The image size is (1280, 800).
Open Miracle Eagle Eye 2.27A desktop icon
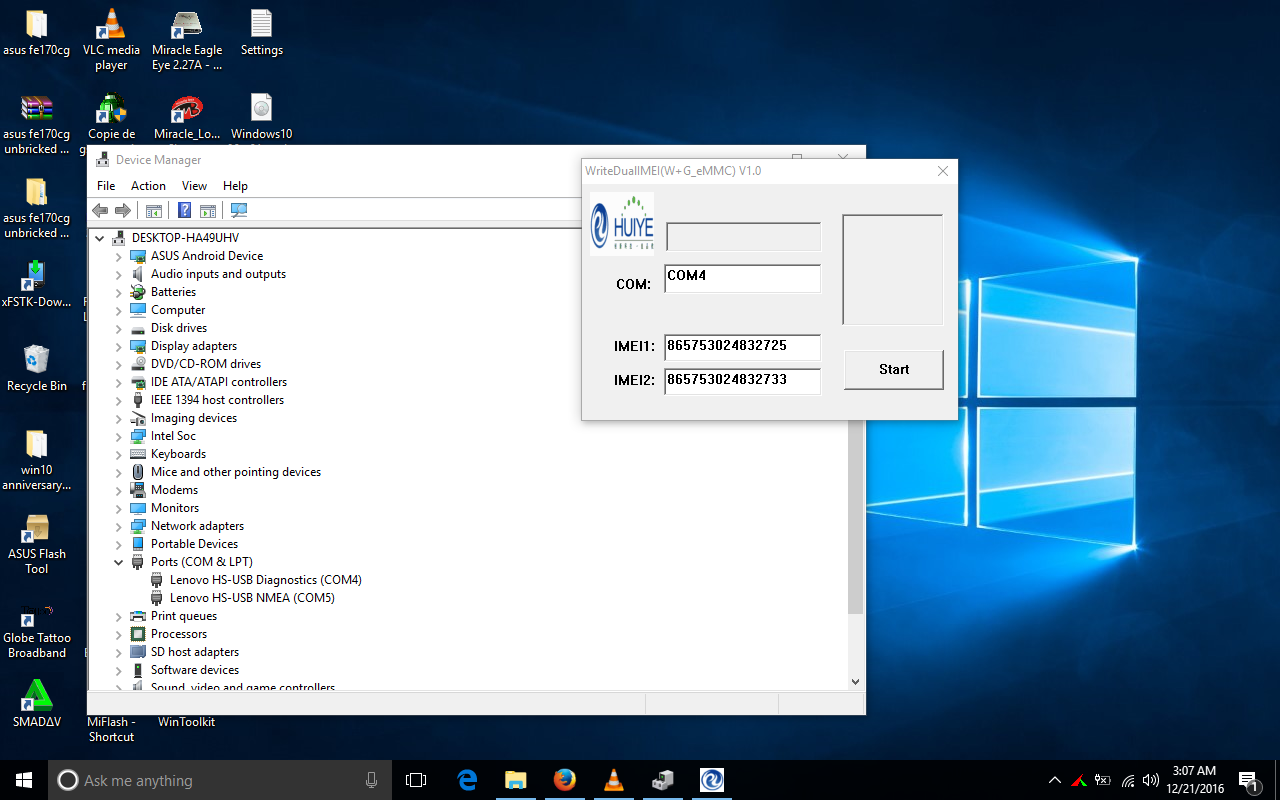(187, 40)
